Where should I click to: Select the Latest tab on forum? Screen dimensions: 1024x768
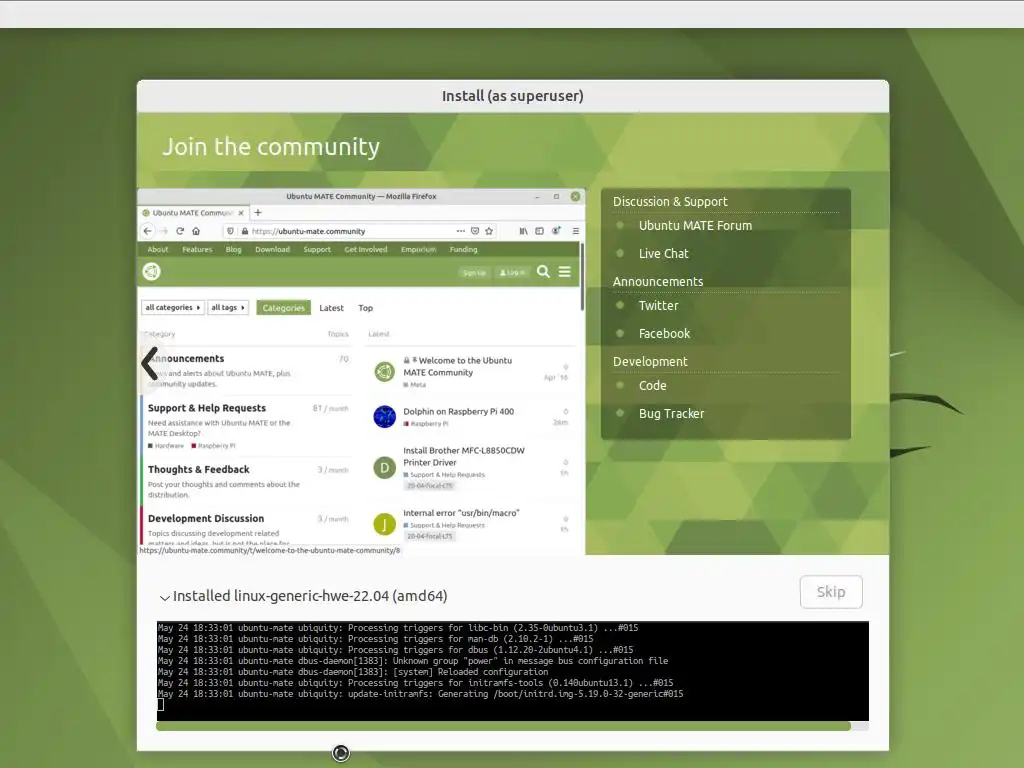pos(331,308)
